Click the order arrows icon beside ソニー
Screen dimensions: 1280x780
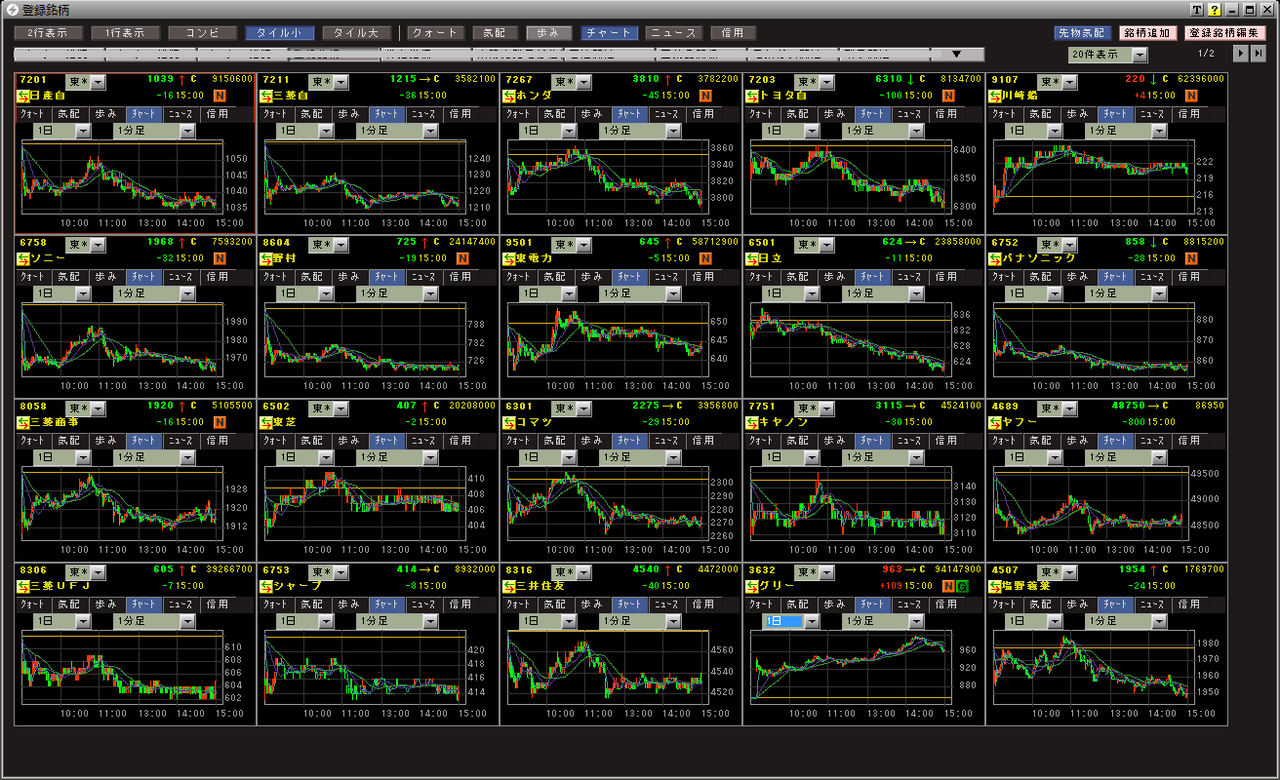[24, 258]
